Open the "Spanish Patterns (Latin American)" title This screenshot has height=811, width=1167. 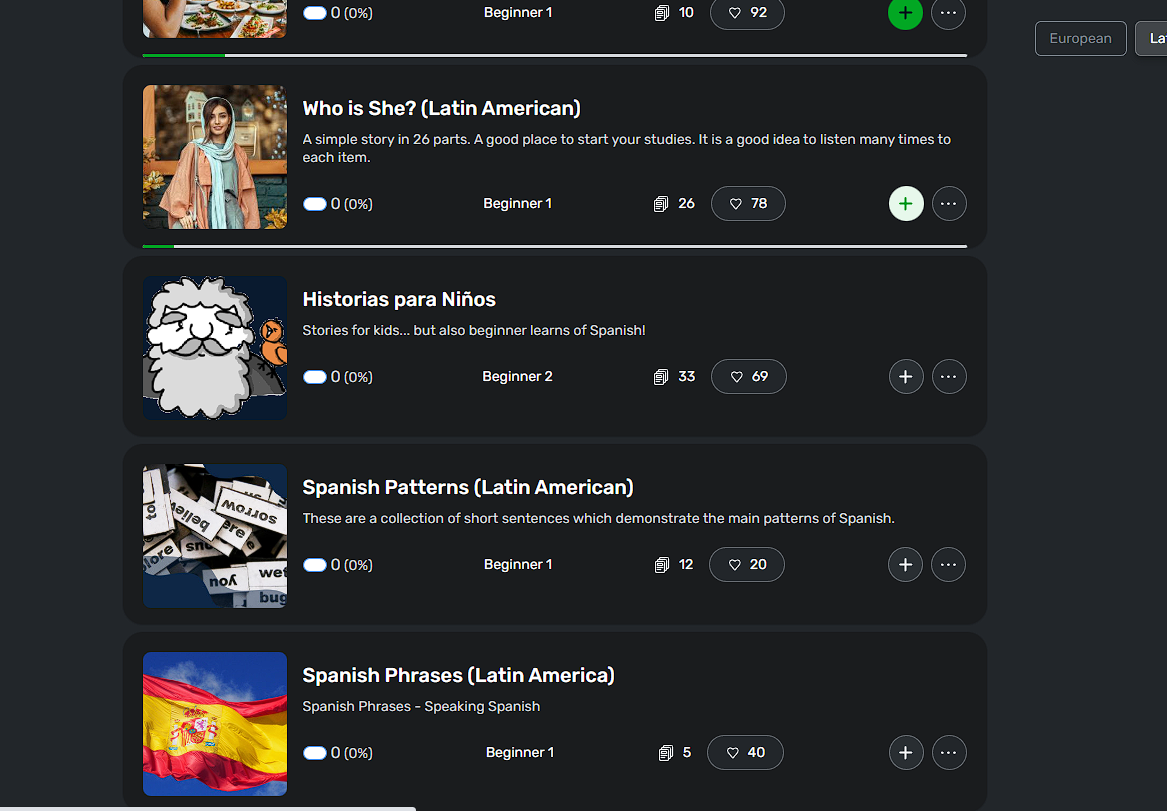click(468, 487)
